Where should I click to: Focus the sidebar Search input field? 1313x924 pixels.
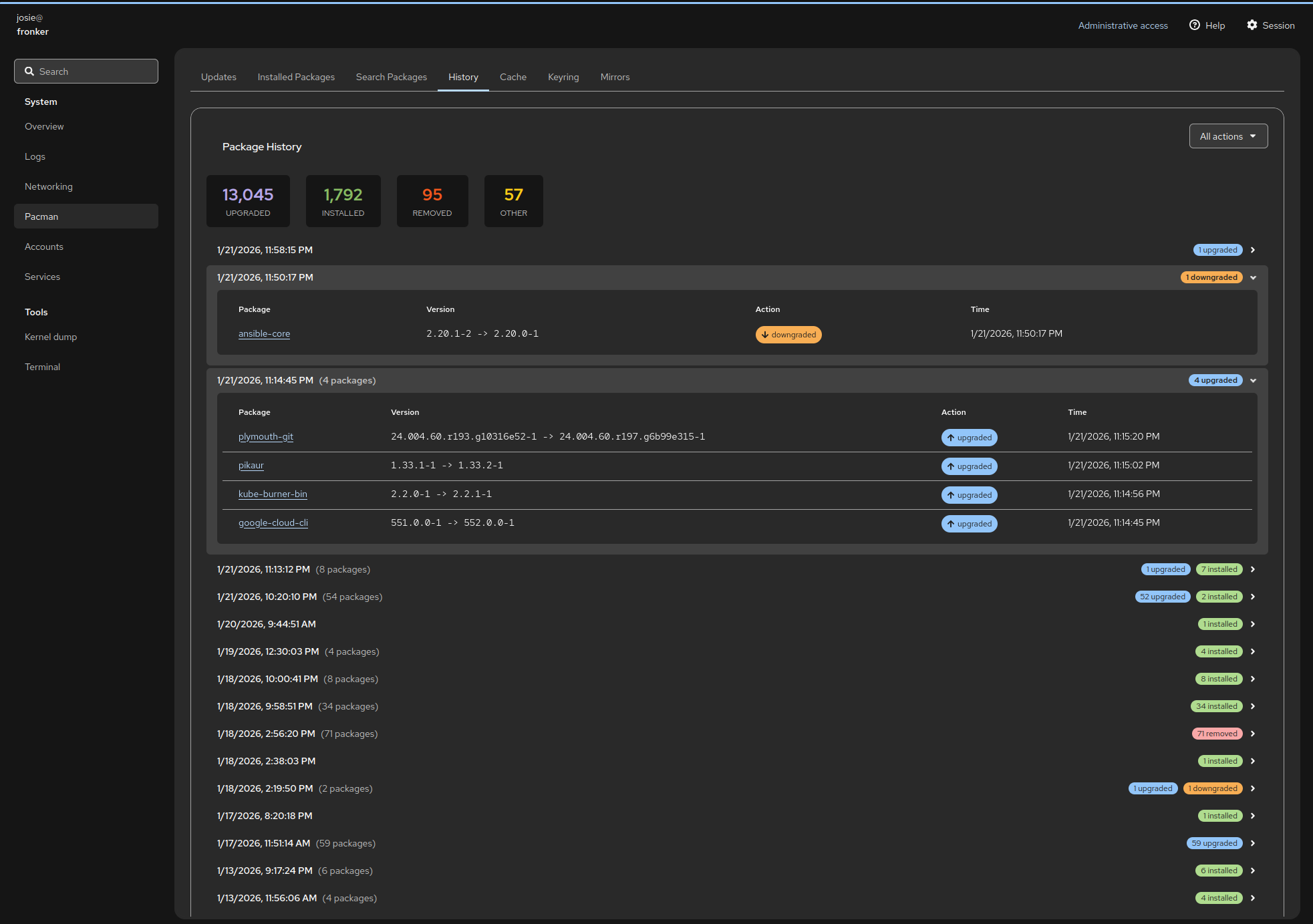tap(94, 71)
